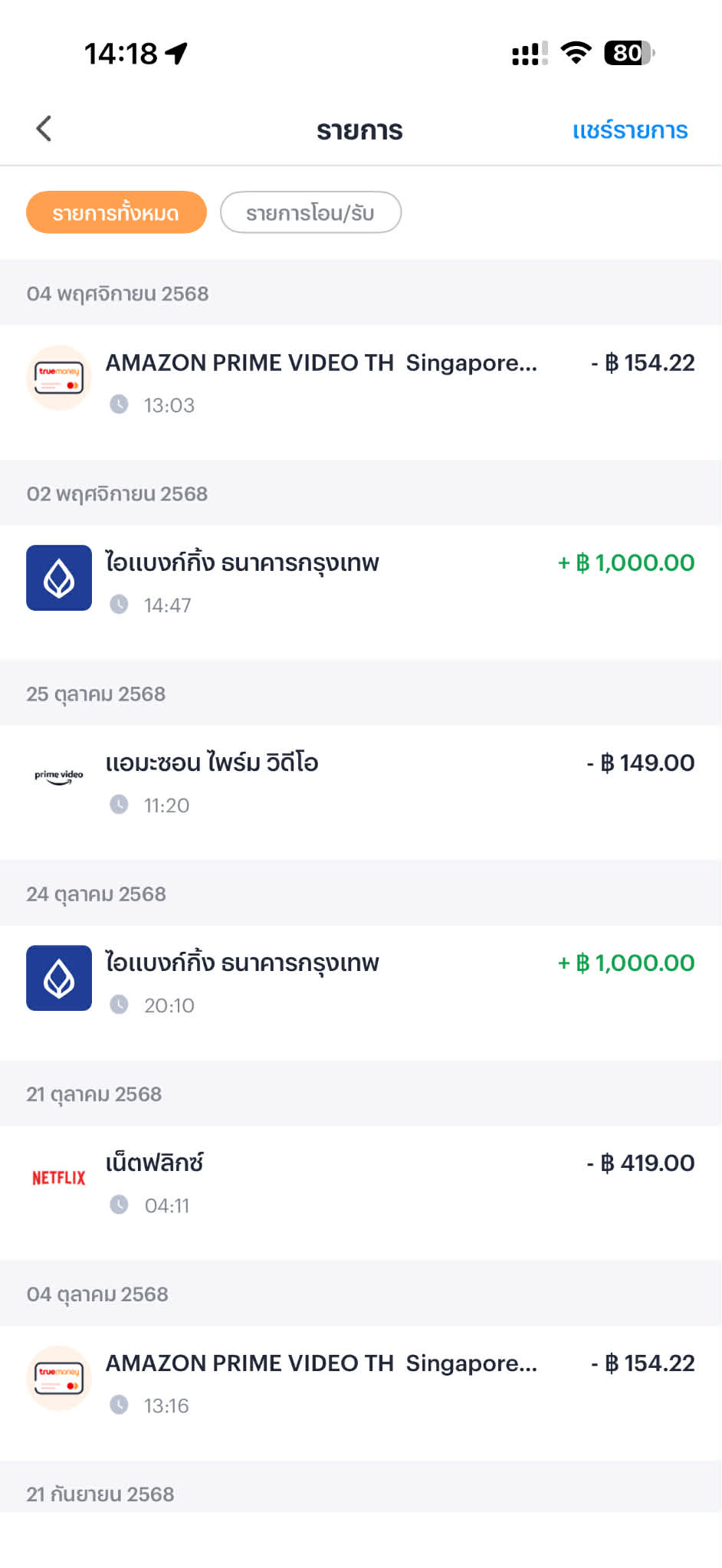The width and height of the screenshot is (722, 1568).
Task: Tap the Wi-Fi status icon
Action: tap(575, 53)
